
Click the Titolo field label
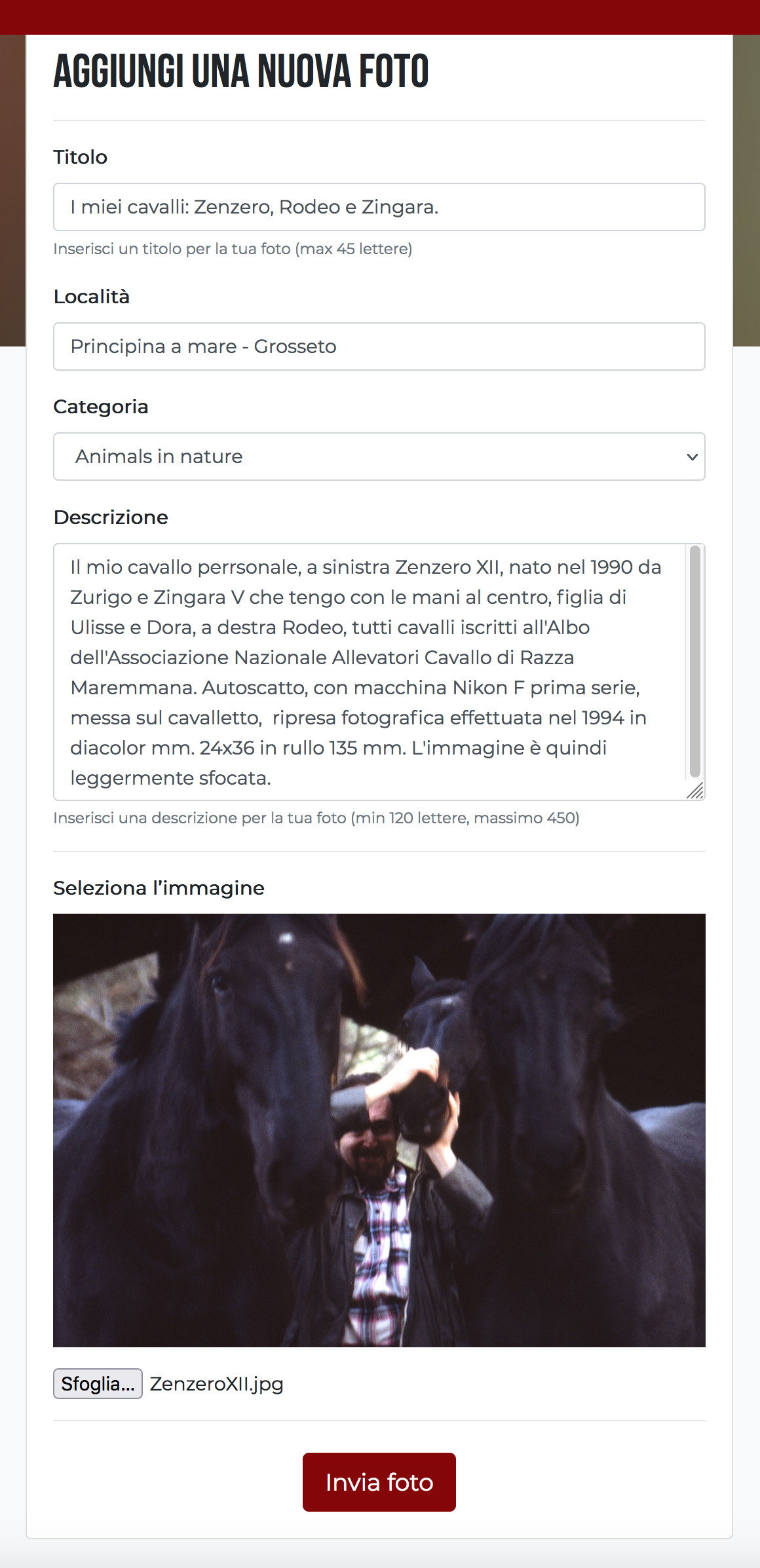tap(80, 157)
